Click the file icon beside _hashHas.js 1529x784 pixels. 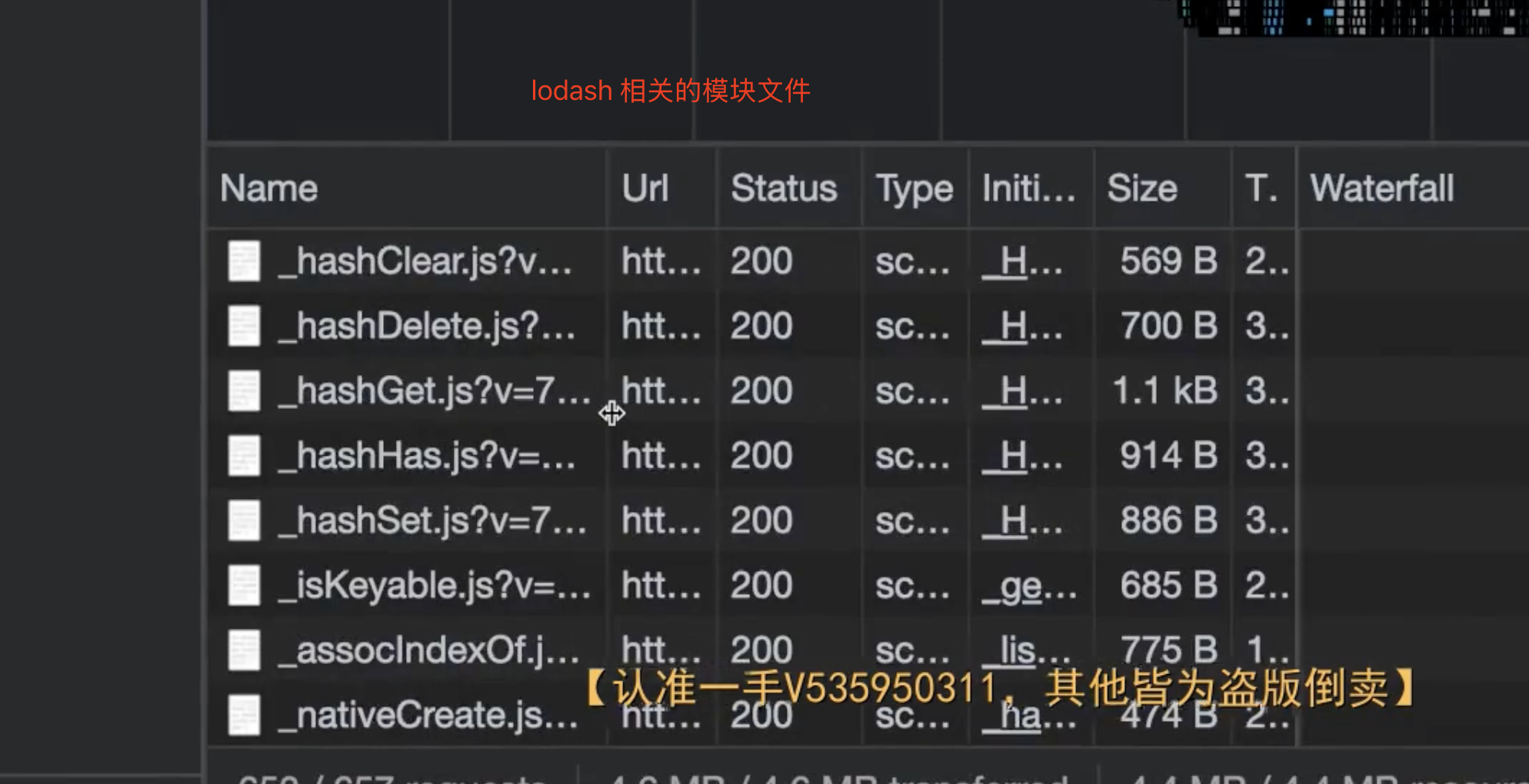pos(244,456)
